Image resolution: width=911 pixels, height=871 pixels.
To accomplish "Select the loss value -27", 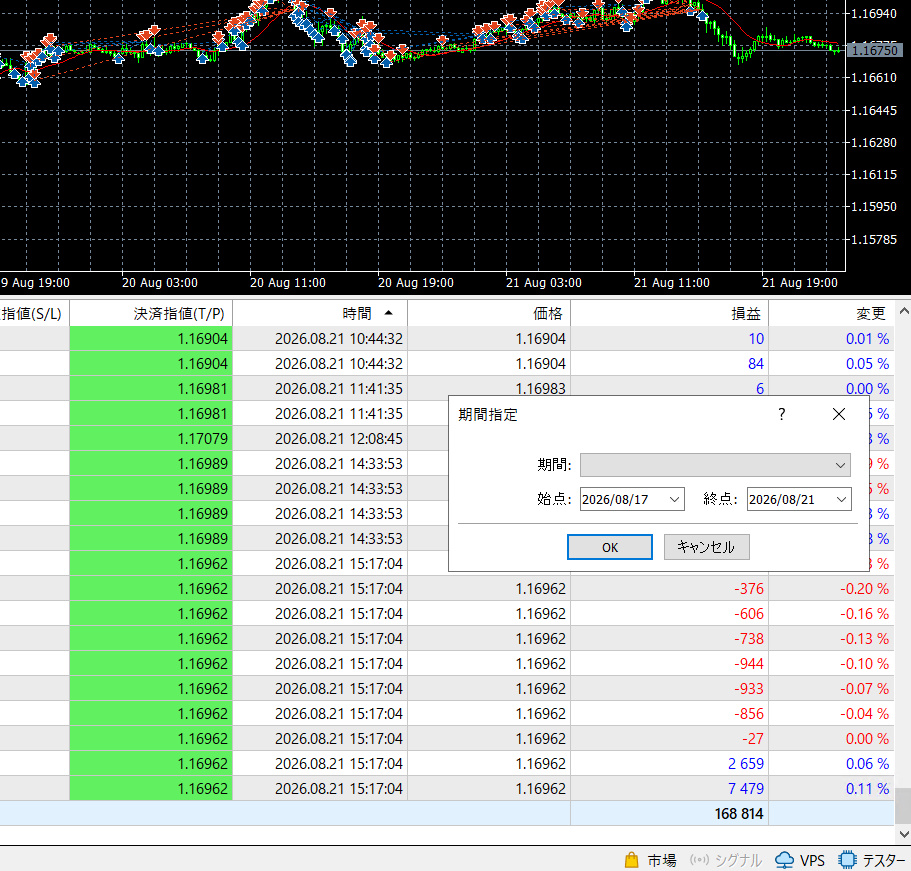I will pyautogui.click(x=753, y=739).
